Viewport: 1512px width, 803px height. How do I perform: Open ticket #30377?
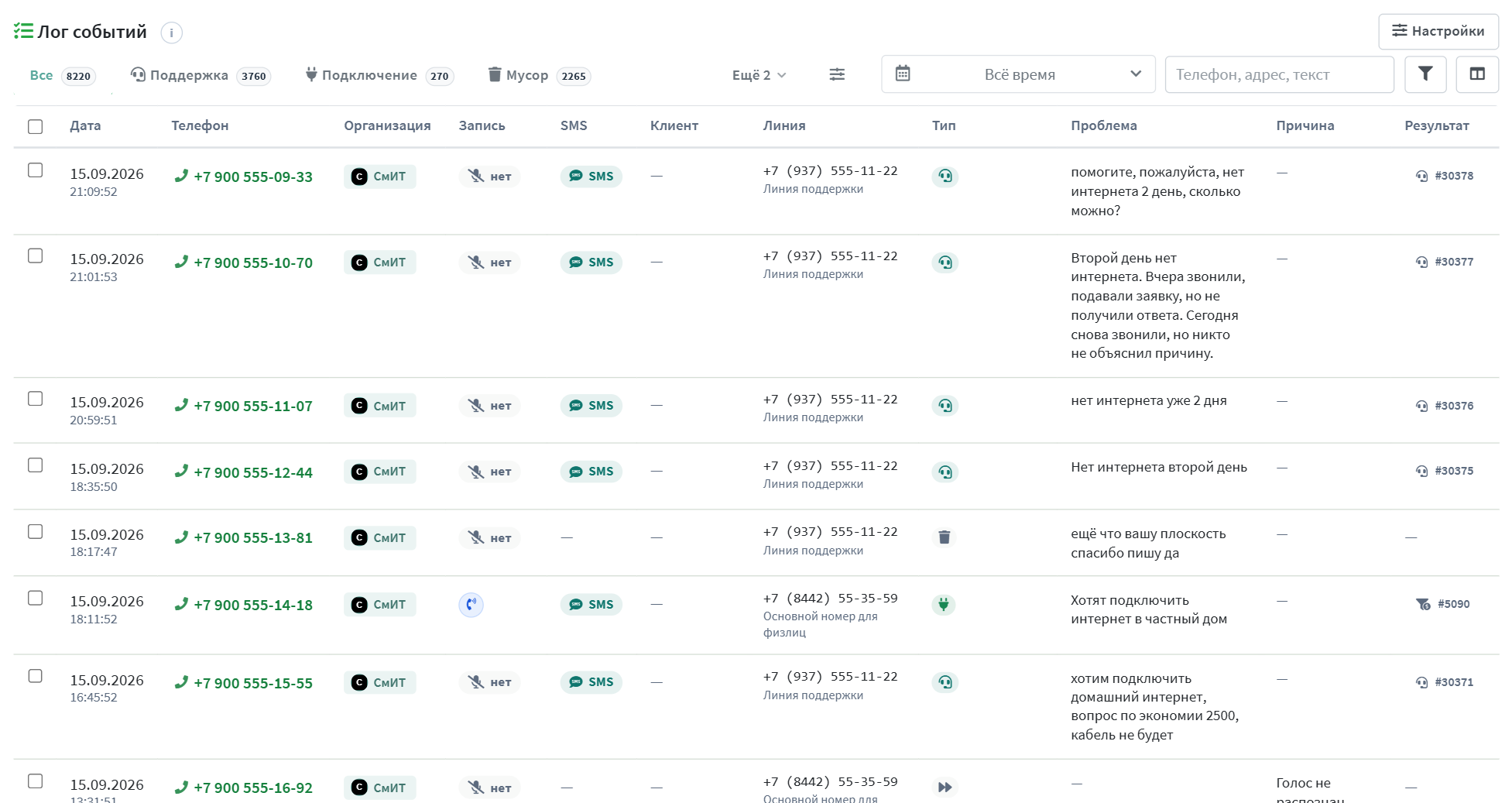click(1445, 262)
